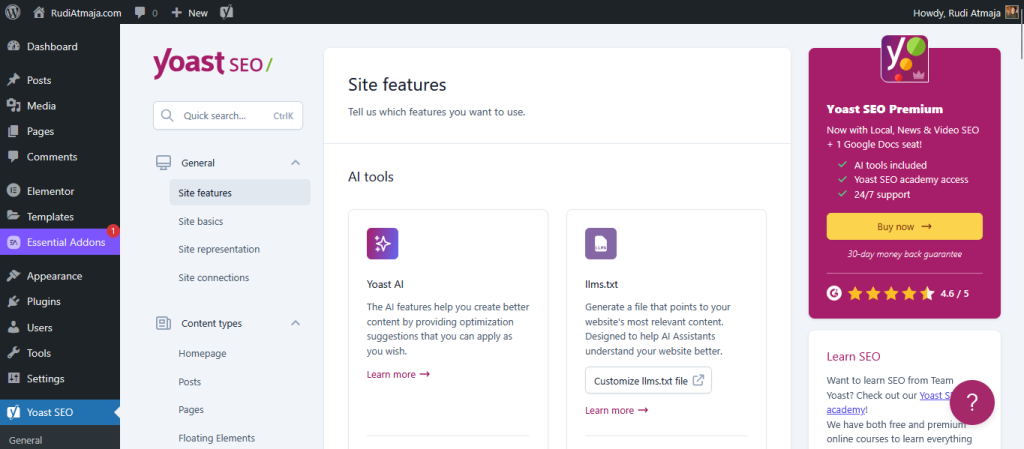
Task: Open the Yoast icon in admin bar
Action: pos(227,13)
